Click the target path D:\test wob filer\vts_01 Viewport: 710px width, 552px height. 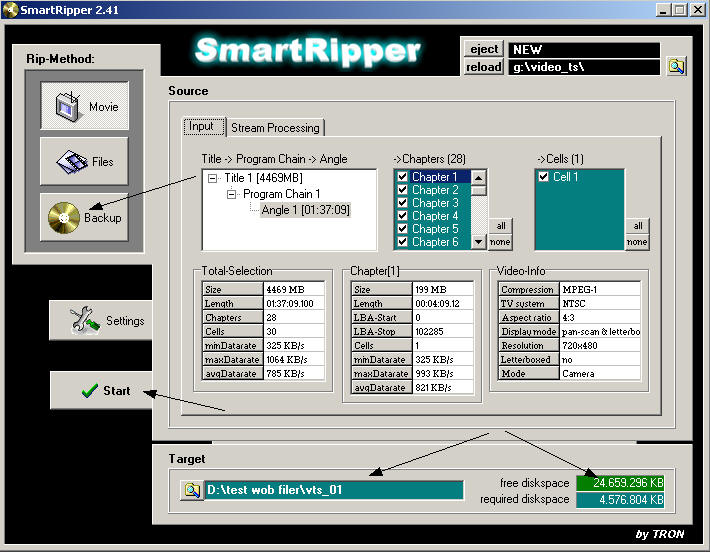point(334,490)
